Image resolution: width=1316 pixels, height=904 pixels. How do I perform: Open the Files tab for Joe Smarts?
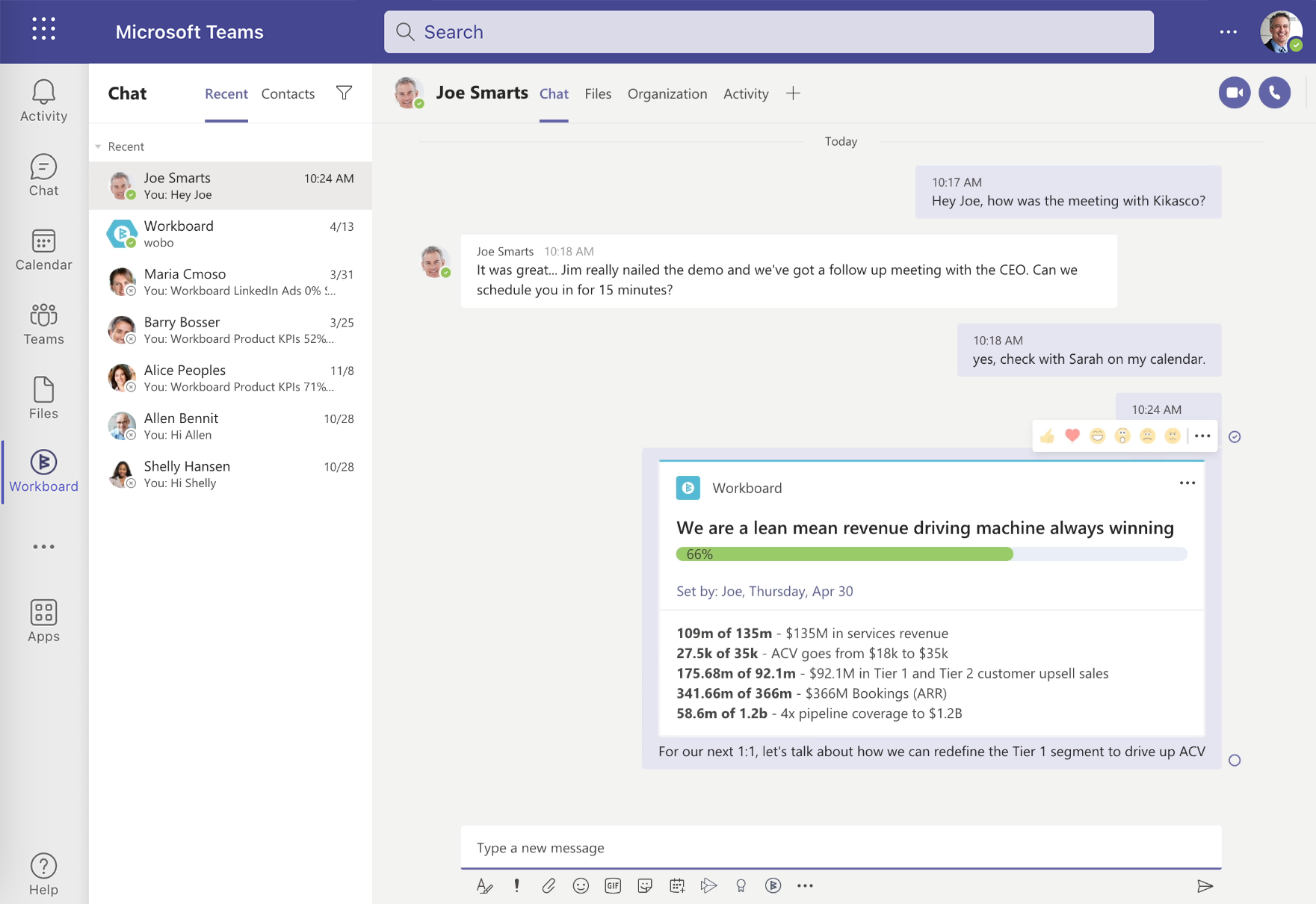[x=598, y=93]
